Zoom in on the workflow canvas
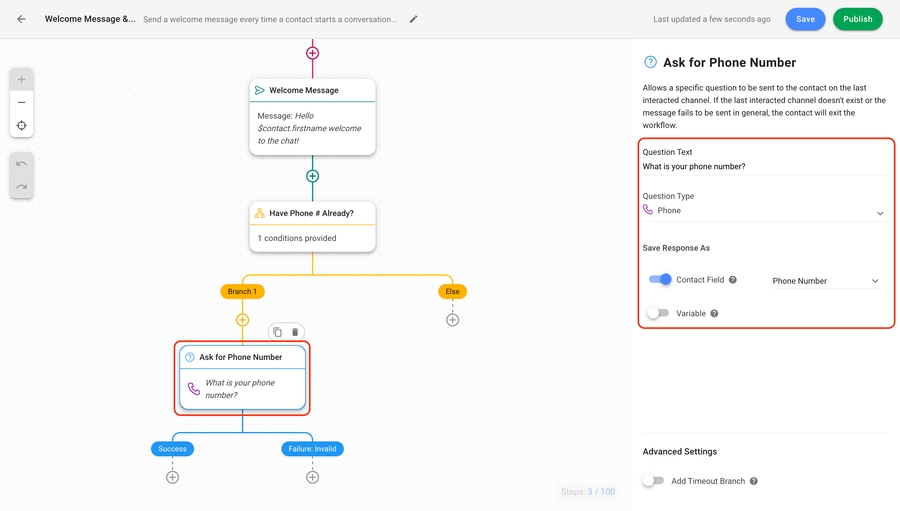 [21, 79]
